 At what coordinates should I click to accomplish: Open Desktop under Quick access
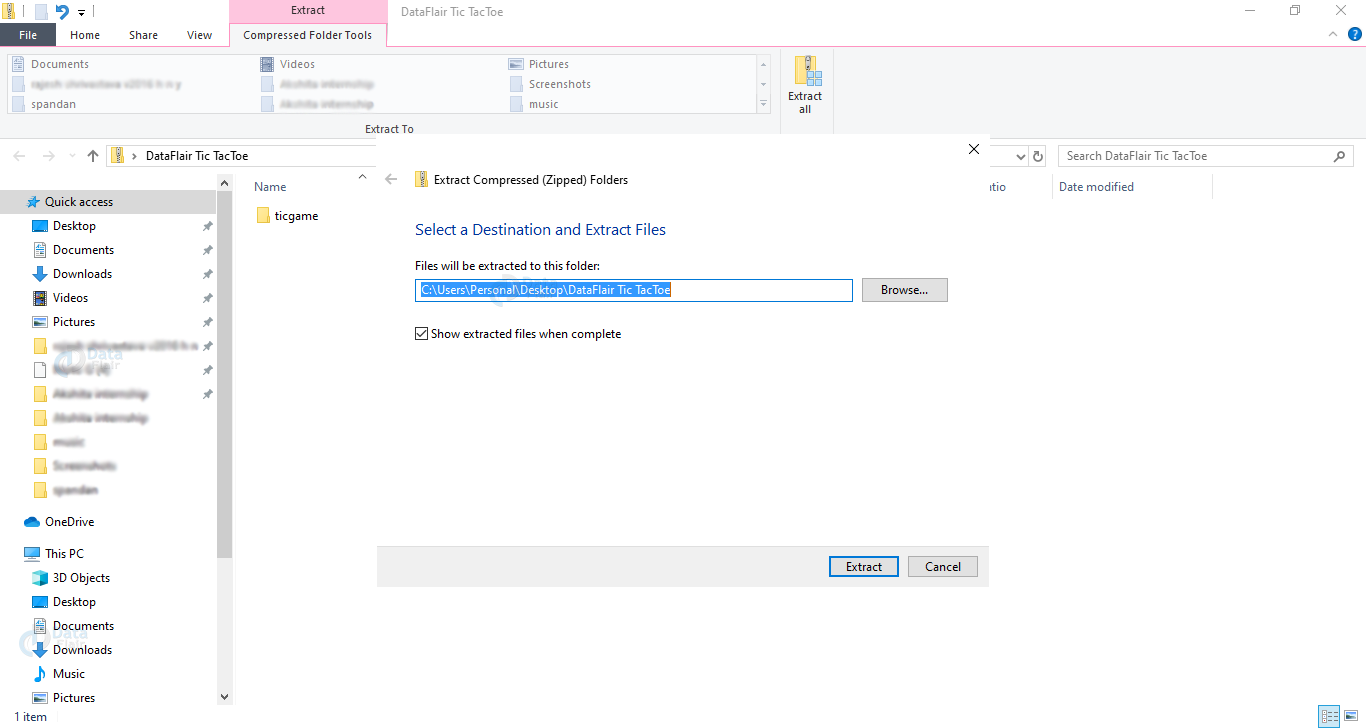point(75,226)
